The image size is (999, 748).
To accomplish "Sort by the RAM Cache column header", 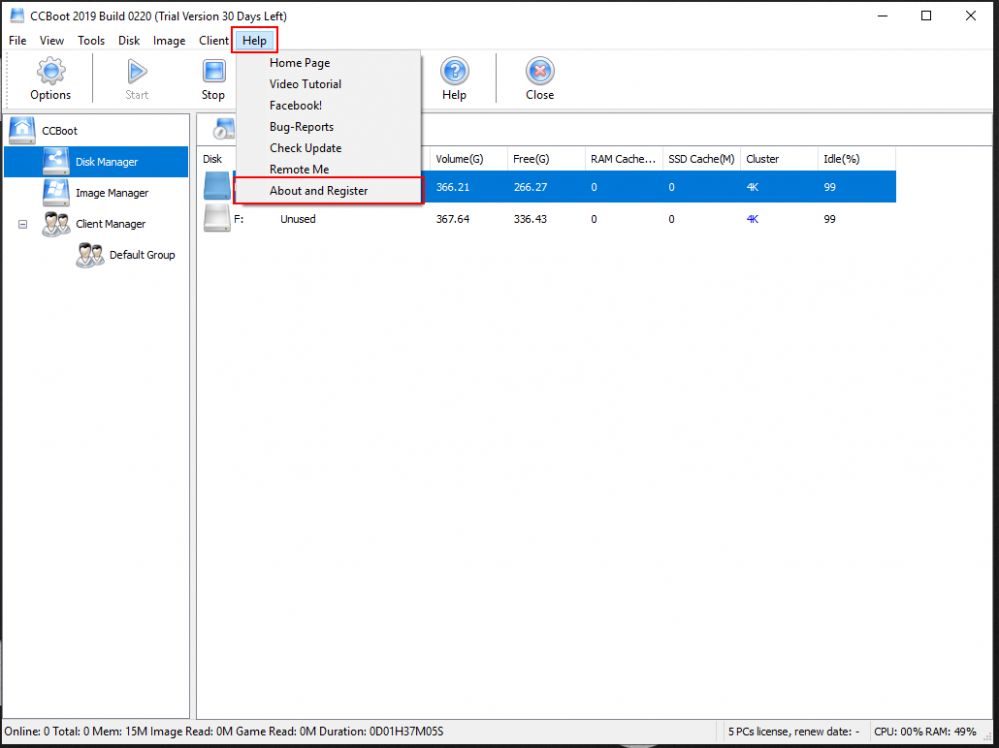I will (624, 159).
